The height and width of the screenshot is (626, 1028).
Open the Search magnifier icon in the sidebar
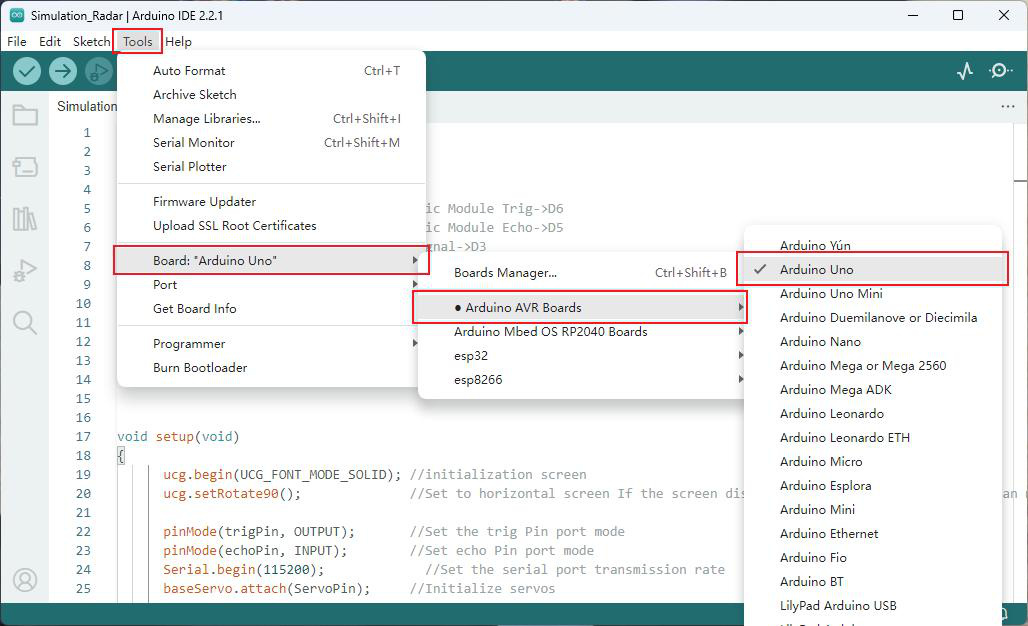coord(25,323)
